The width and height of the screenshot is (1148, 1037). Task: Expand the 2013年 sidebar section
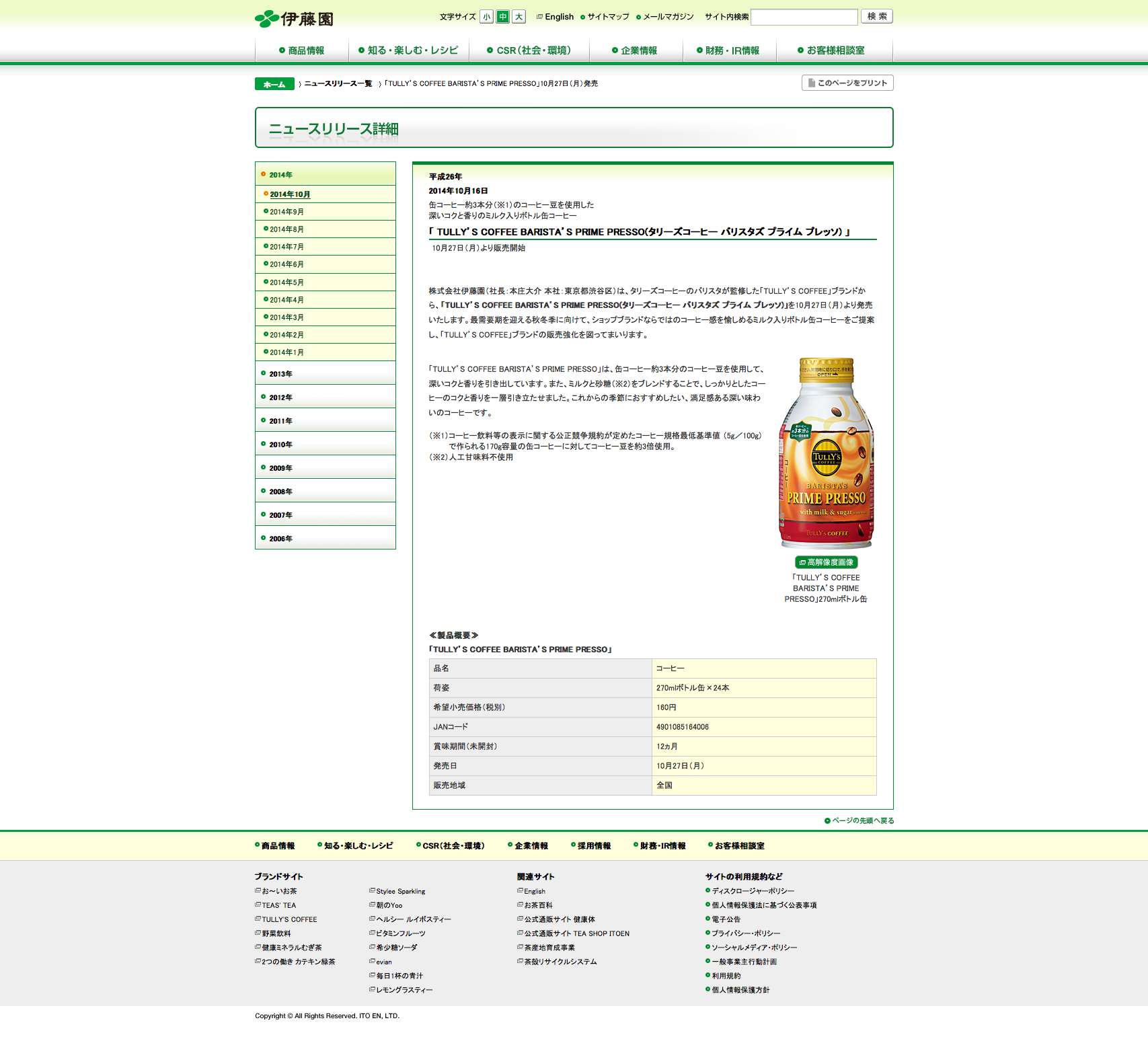point(326,373)
